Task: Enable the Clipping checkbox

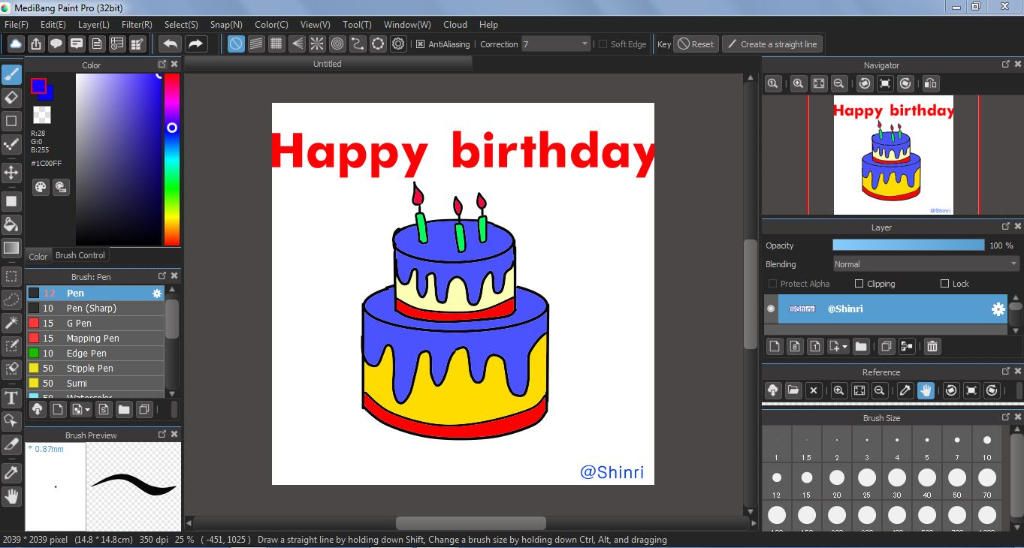Action: pyautogui.click(x=859, y=283)
